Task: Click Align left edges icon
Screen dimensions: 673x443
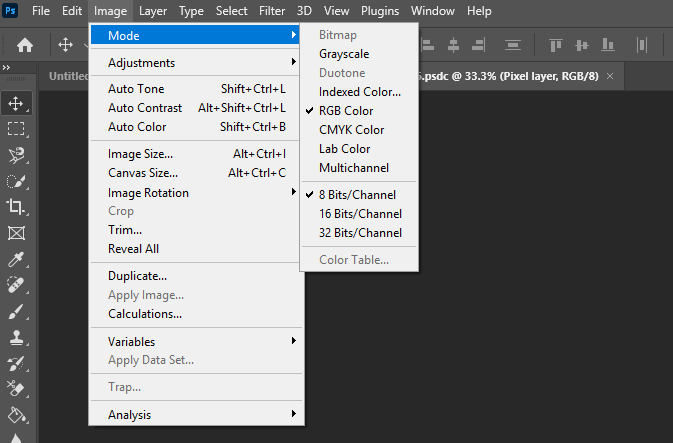Action: click(427, 45)
